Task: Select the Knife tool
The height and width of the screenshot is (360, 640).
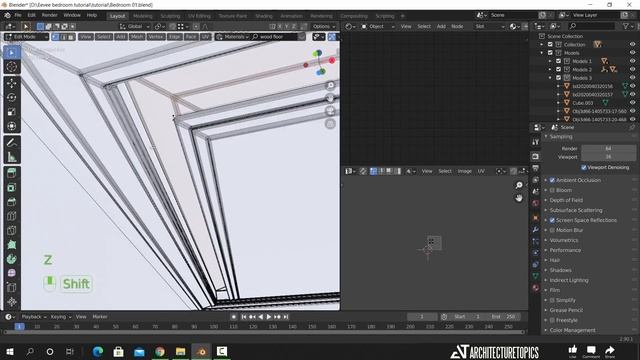Action: click(11, 230)
